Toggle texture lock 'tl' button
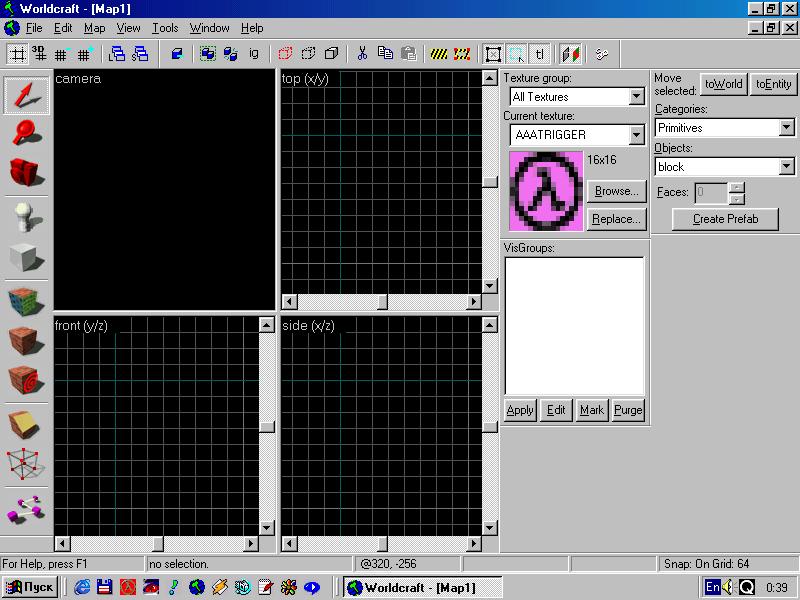The width and height of the screenshot is (800, 600). 539,54
